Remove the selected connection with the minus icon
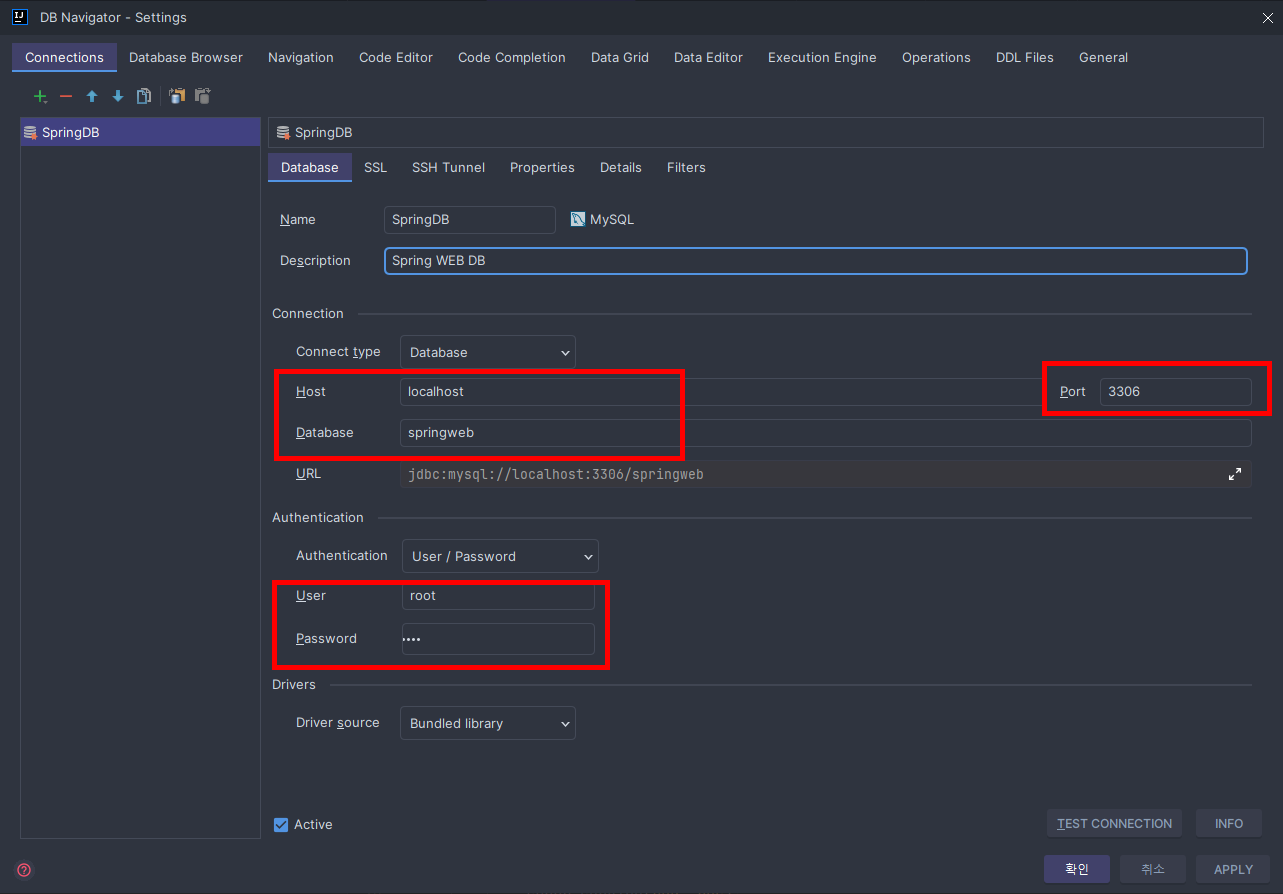1283x894 pixels. (66, 96)
